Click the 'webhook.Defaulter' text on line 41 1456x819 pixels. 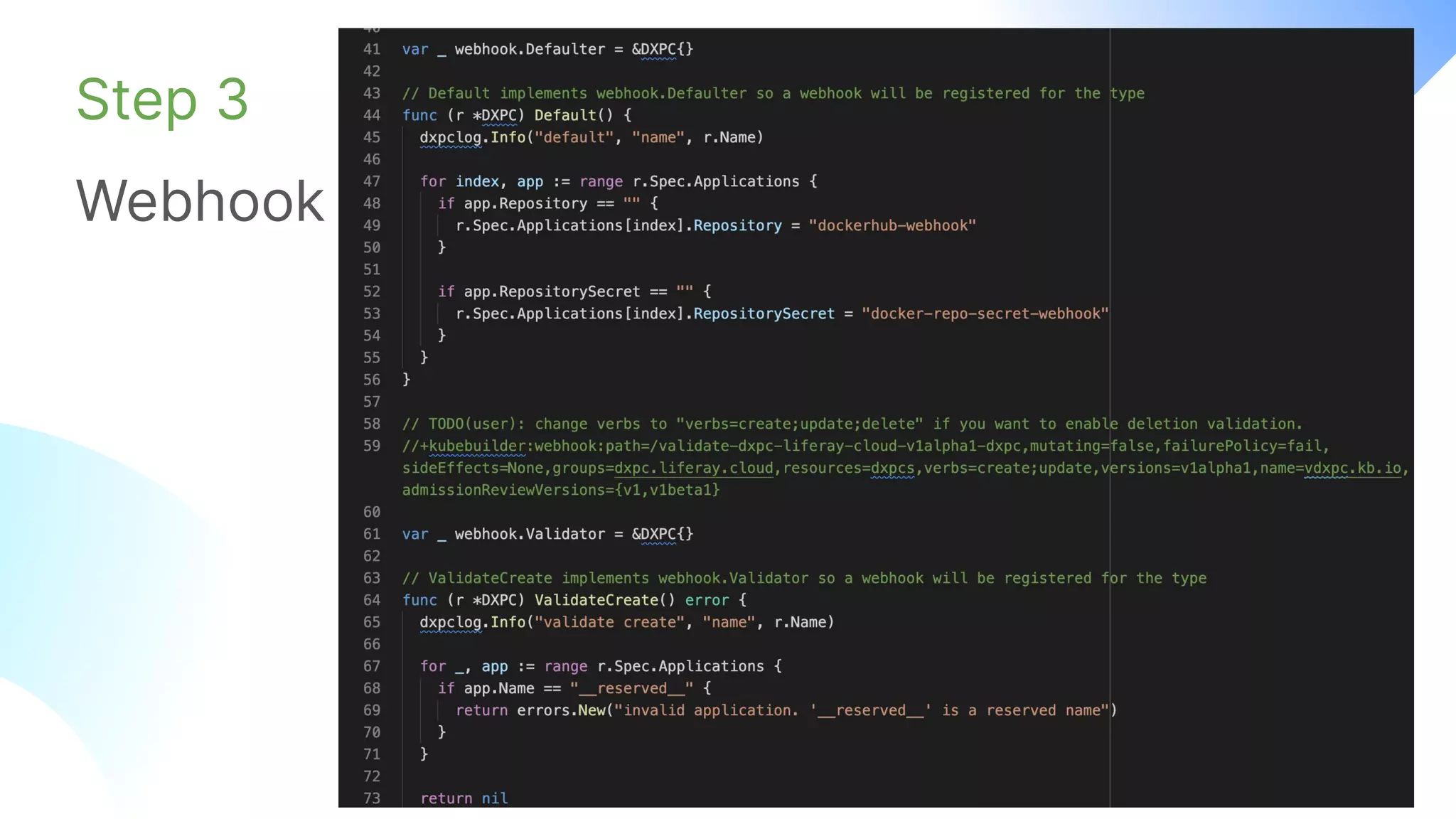[530, 50]
